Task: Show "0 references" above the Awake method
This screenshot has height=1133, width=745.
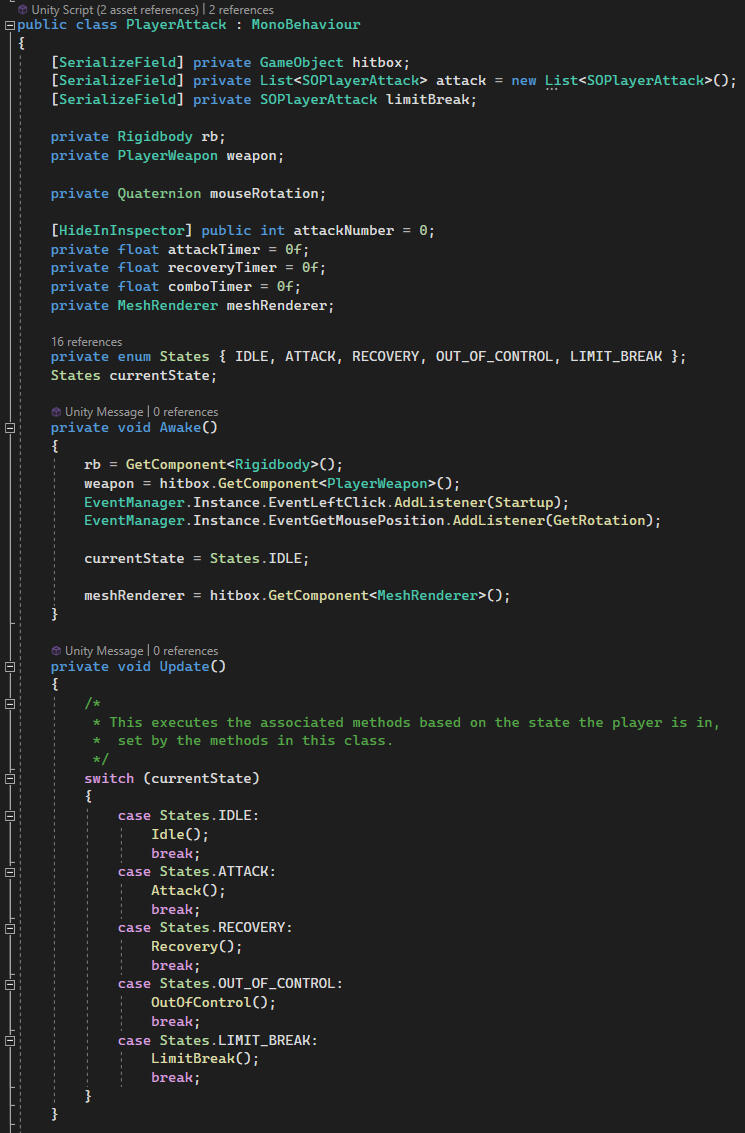Action: [186, 412]
